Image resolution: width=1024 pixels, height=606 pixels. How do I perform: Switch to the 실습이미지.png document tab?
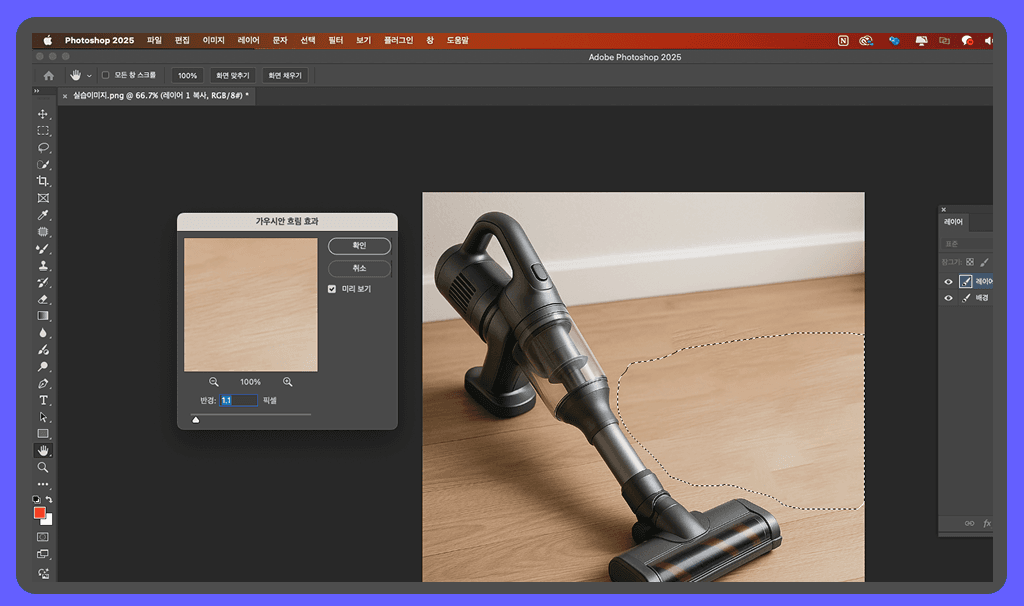157,96
